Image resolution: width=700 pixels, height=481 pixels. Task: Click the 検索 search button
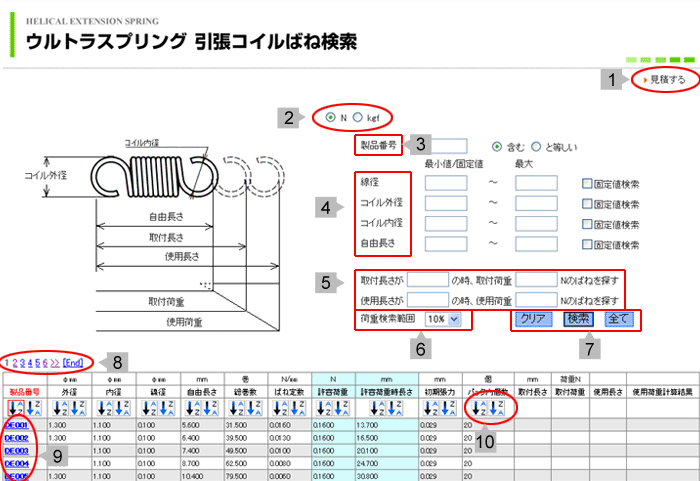click(x=578, y=319)
